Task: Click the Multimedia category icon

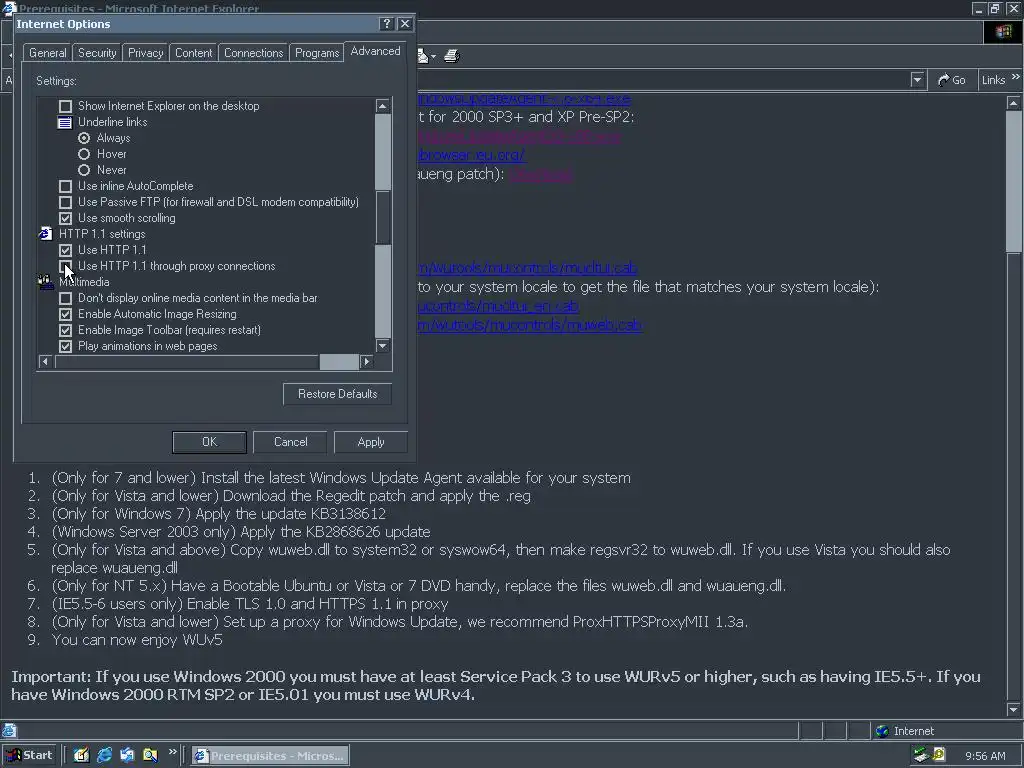Action: click(x=45, y=281)
